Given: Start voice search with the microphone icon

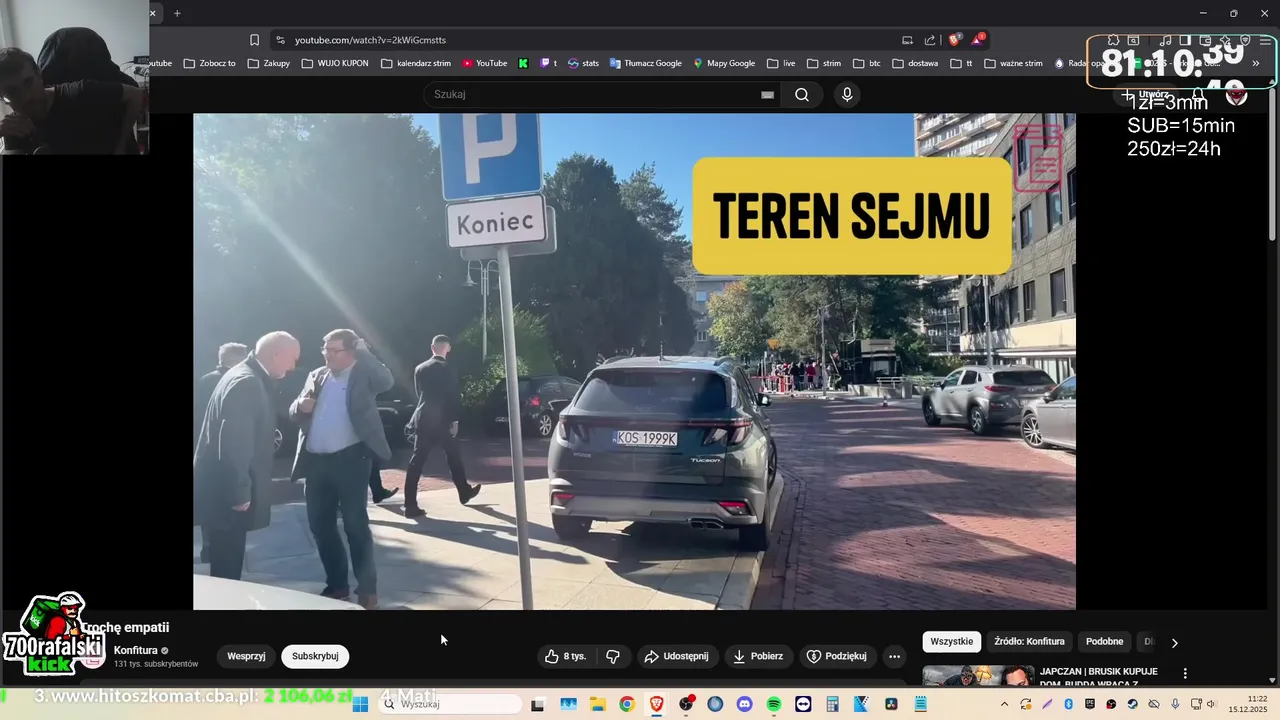Looking at the screenshot, I should tap(847, 94).
